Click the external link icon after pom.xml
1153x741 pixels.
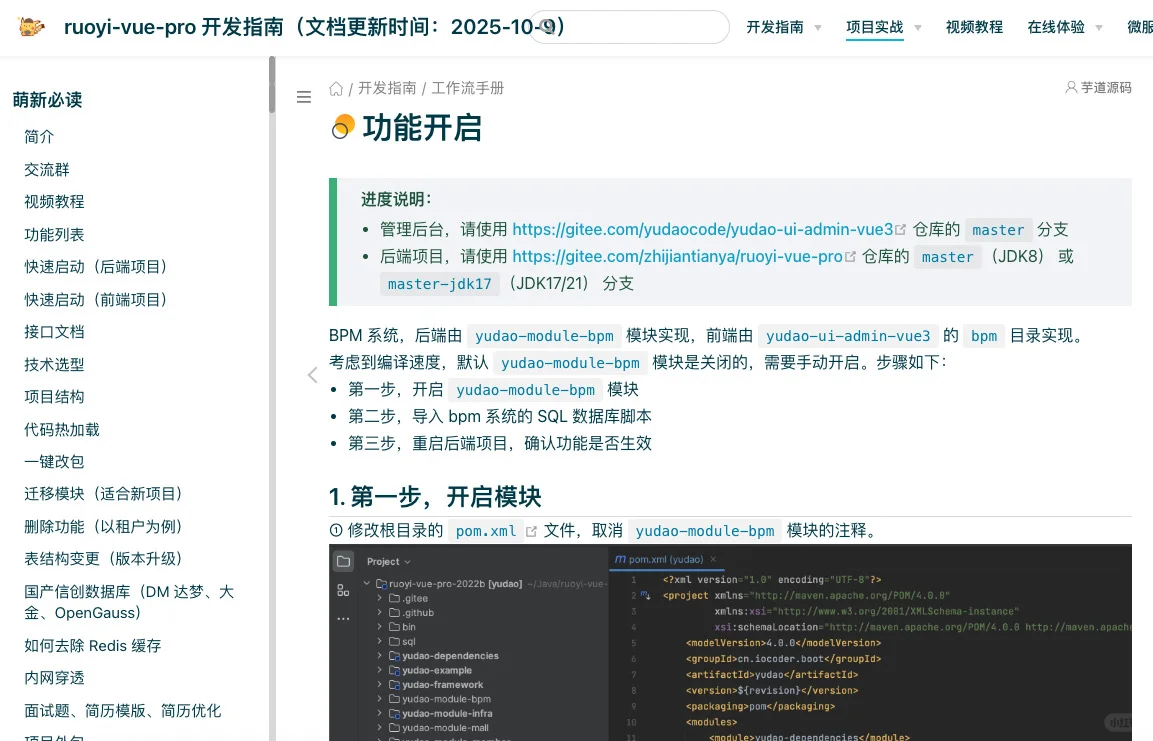532,531
